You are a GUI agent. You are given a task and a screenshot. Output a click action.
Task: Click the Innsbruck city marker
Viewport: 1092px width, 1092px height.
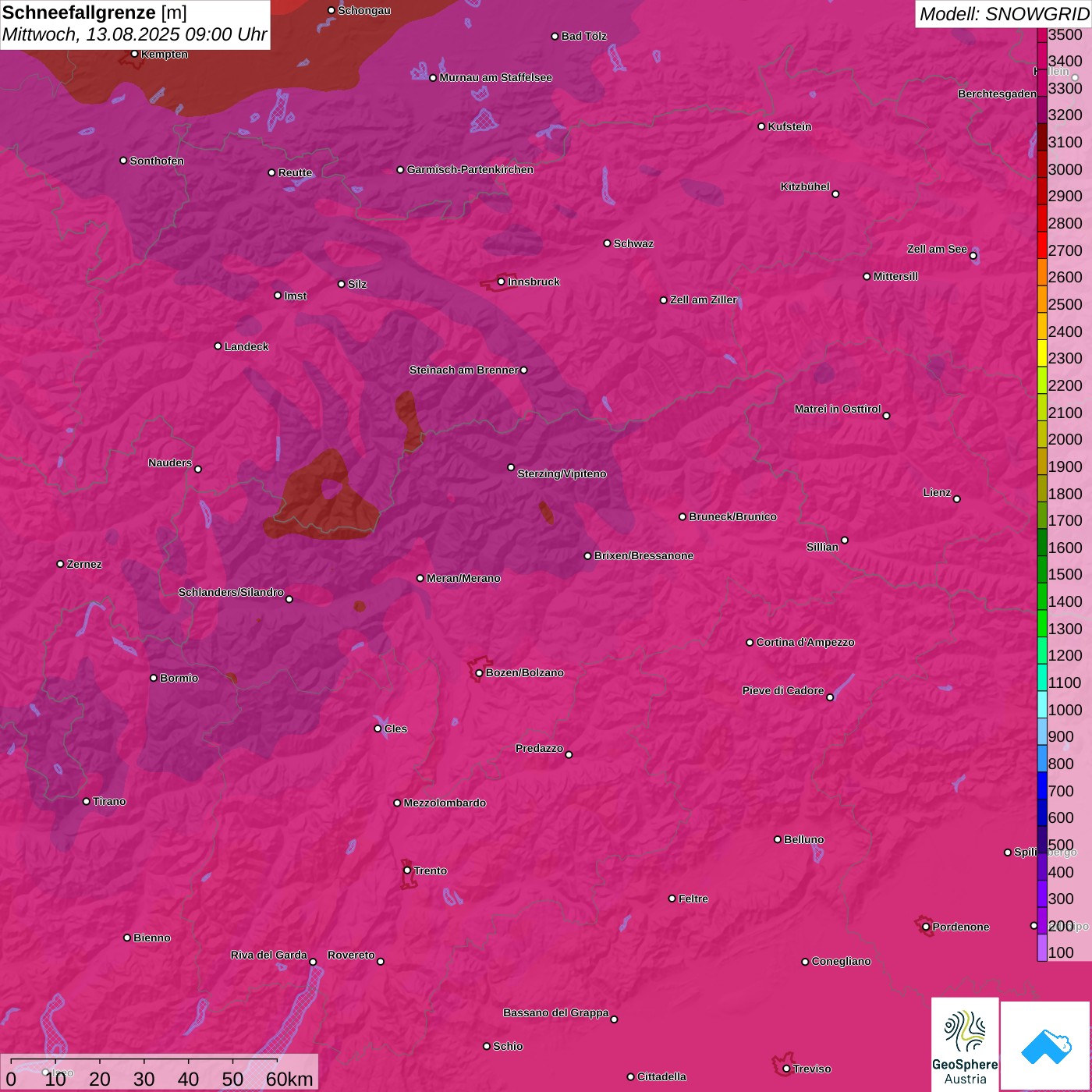501,282
